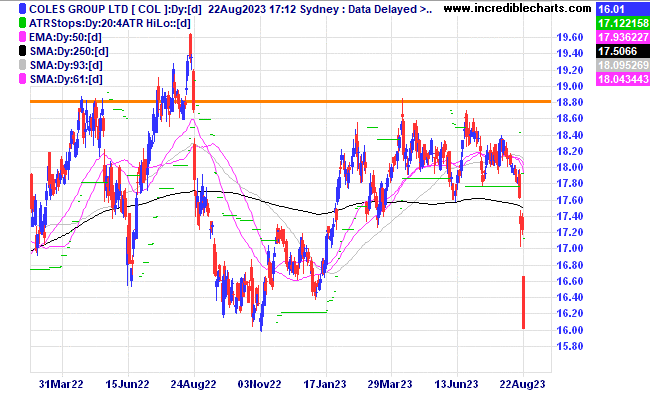Image resolution: width=651 pixels, height=395 pixels.
Task: Click the 18.40 price axis label
Action: click(570, 135)
